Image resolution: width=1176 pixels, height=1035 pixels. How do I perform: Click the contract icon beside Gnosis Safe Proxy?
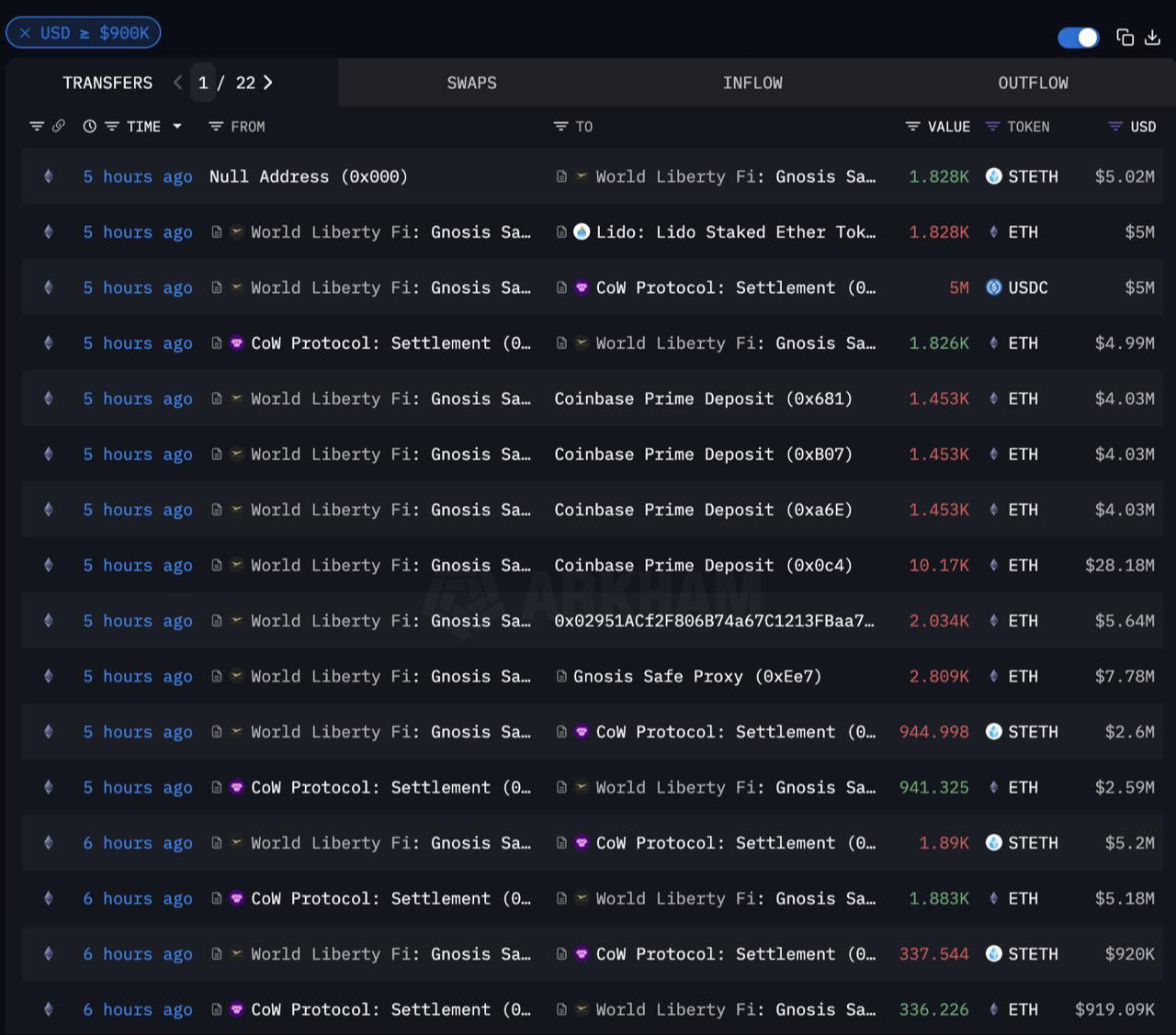[x=561, y=677]
